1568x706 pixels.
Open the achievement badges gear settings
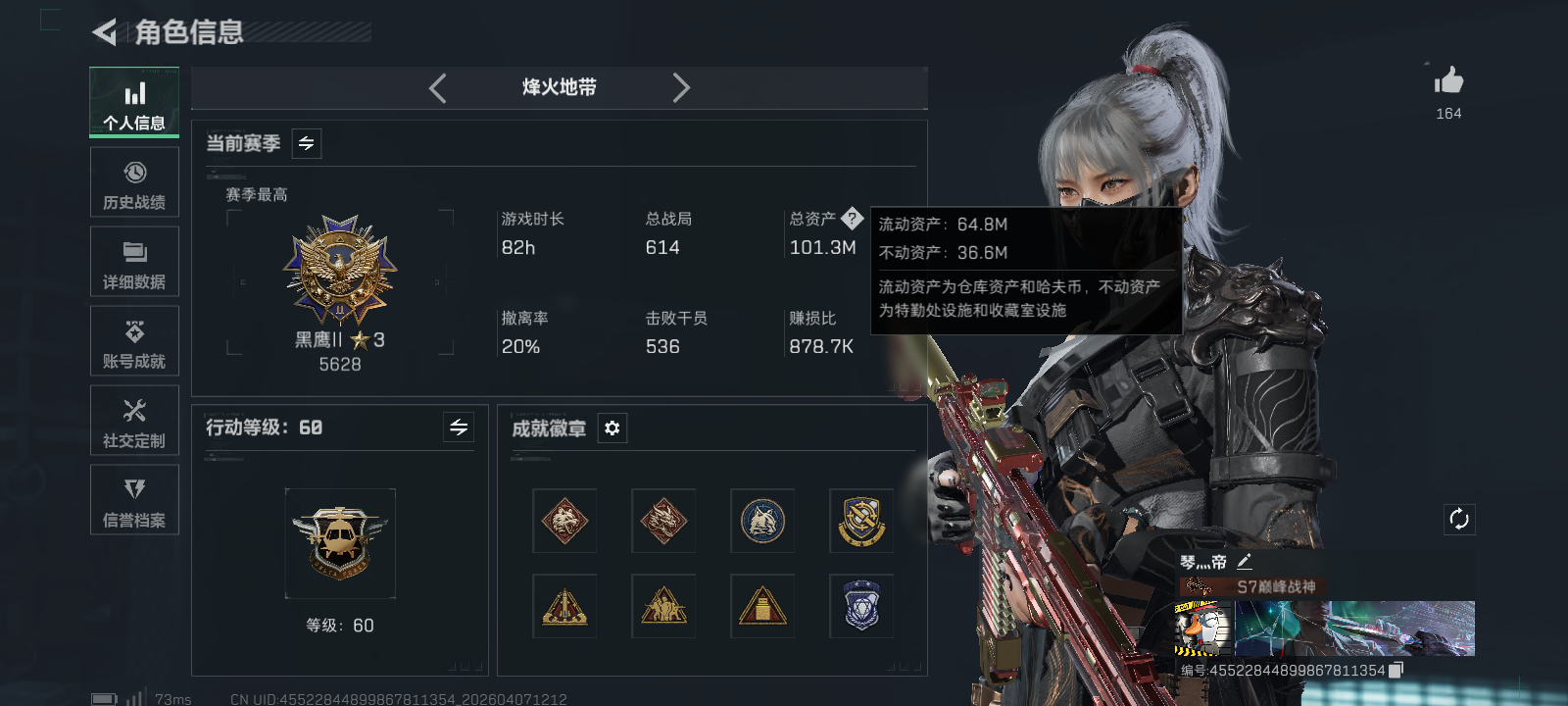(x=612, y=428)
